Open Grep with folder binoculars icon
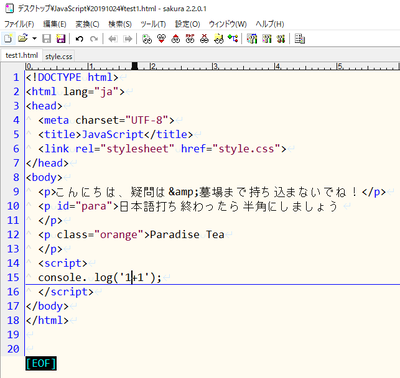Viewport: 400px width, 378px height. tap(219, 39)
